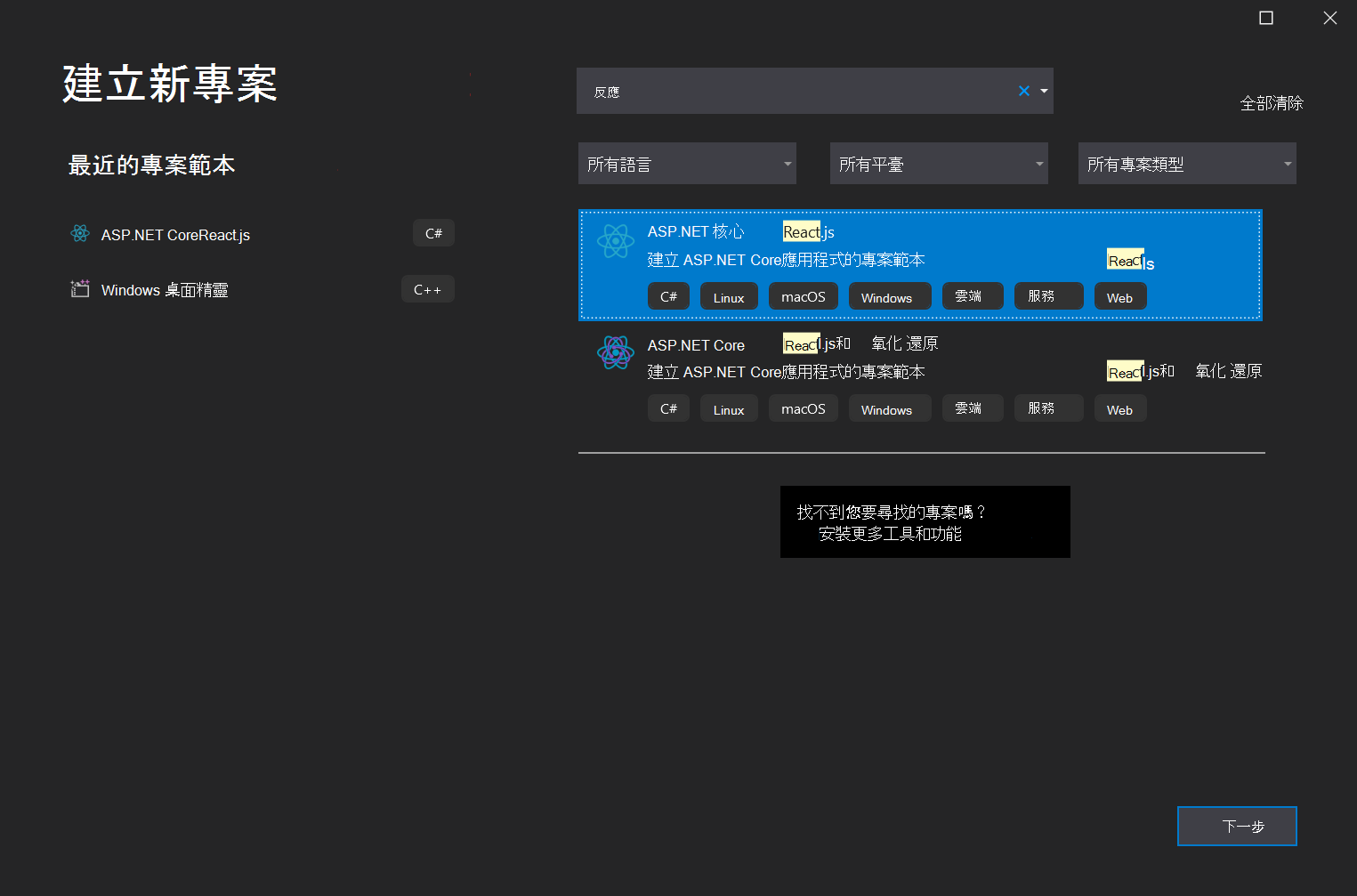Click macOS tag of the Redux template
Screen dimensions: 1357x896
point(804,408)
